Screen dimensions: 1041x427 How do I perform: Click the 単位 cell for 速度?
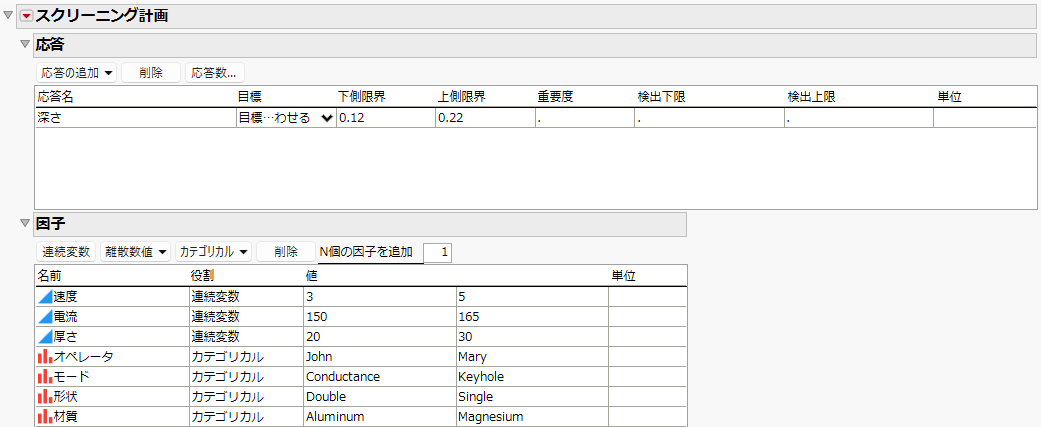coord(647,296)
